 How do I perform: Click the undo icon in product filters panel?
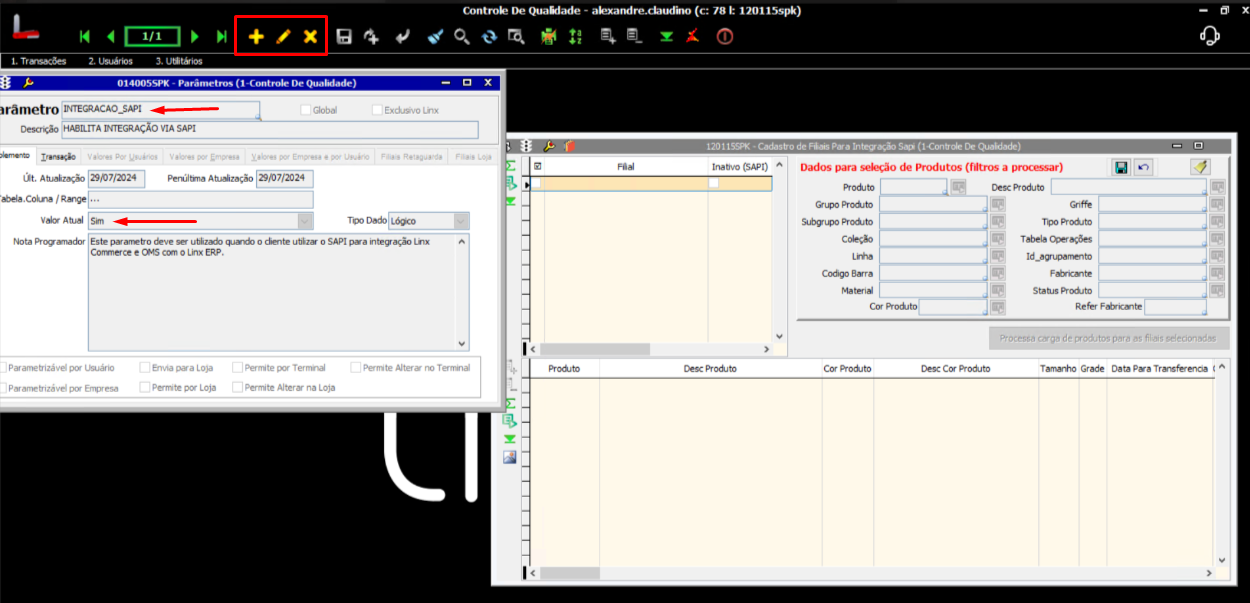click(1143, 167)
